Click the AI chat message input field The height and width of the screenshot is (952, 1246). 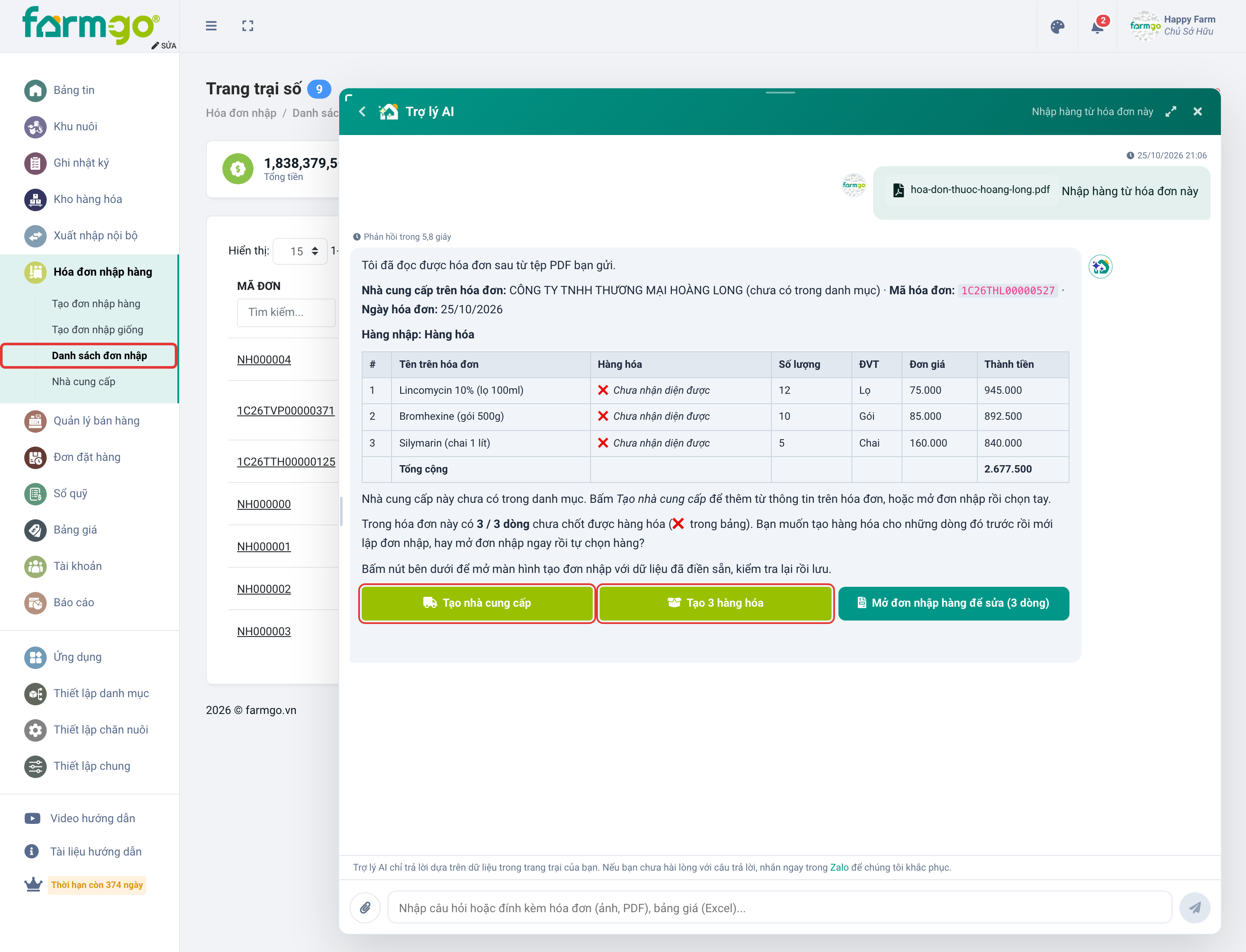pos(780,908)
